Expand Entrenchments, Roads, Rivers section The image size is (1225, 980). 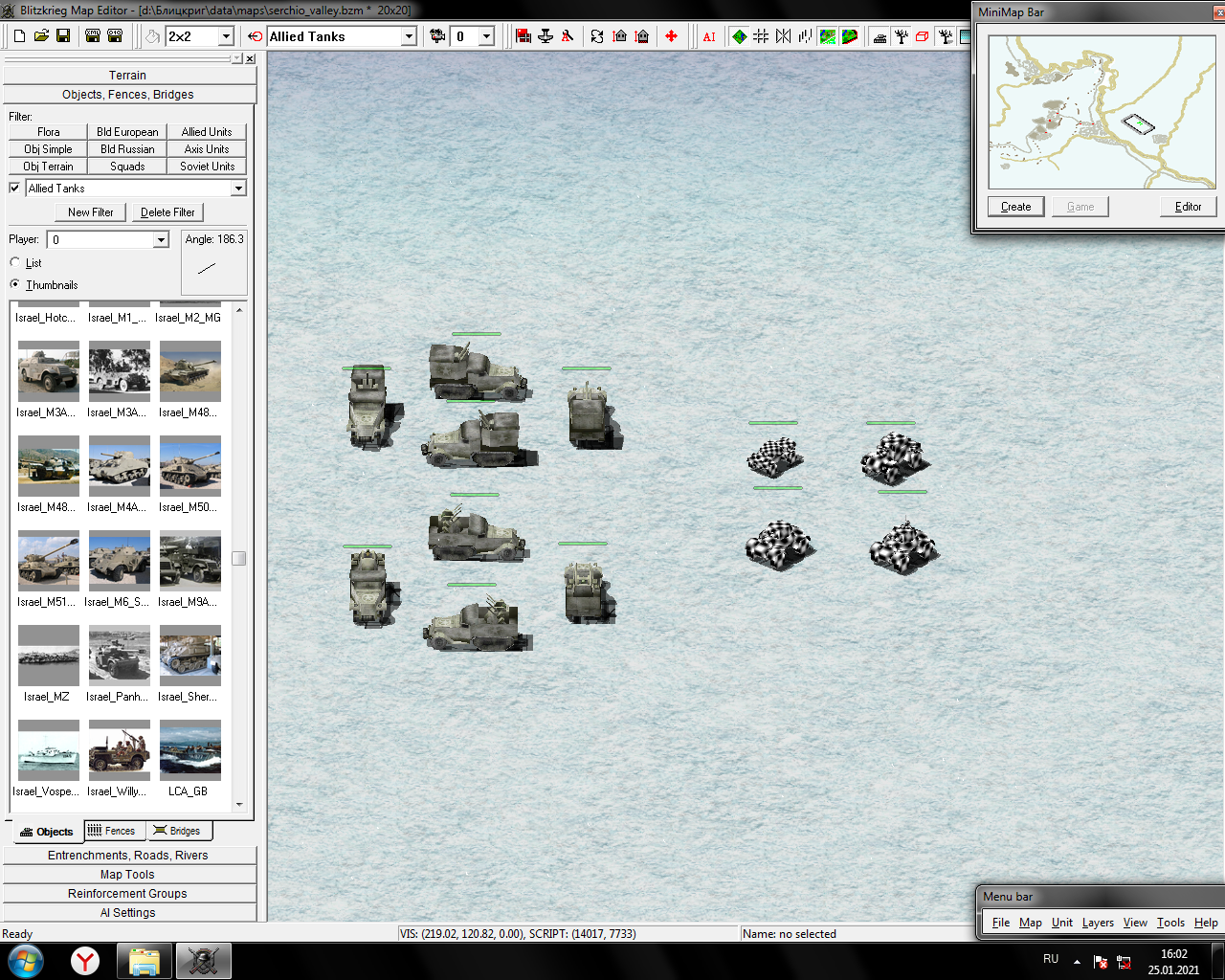[x=128, y=856]
